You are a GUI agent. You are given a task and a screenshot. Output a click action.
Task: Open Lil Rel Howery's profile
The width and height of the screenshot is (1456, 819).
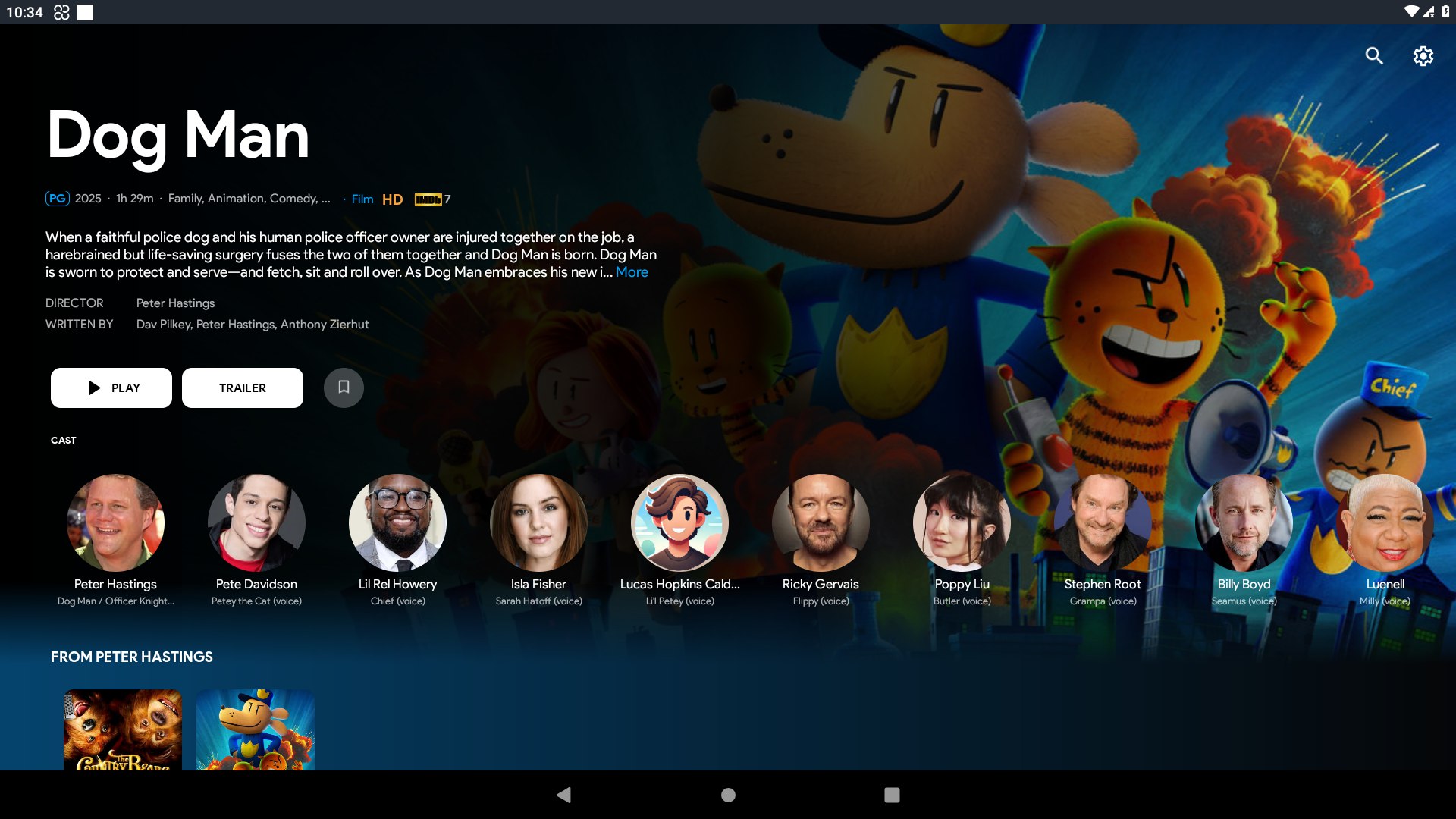(397, 522)
